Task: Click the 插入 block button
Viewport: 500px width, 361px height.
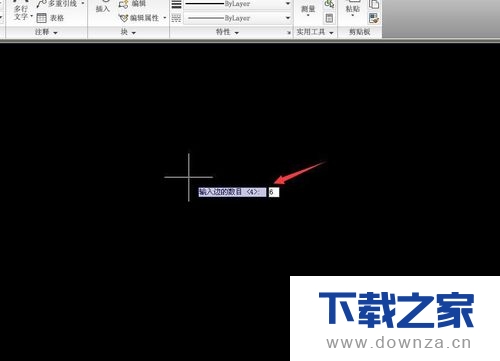Action: pyautogui.click(x=103, y=8)
